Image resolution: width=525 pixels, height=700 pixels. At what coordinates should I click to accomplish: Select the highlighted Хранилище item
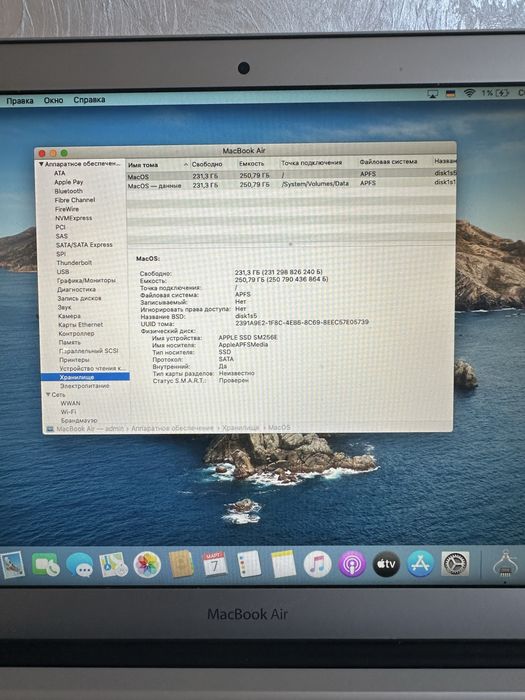(85, 377)
